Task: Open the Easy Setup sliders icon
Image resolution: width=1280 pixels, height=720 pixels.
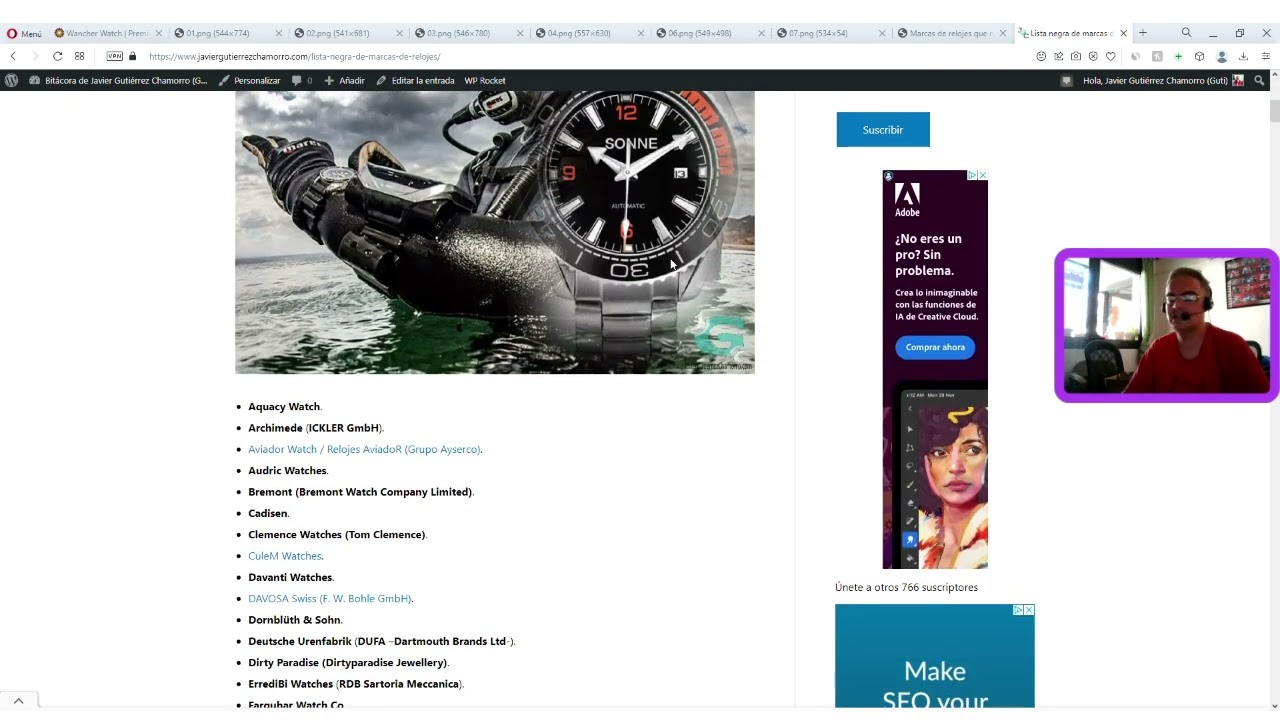Action: pyautogui.click(x=1265, y=56)
